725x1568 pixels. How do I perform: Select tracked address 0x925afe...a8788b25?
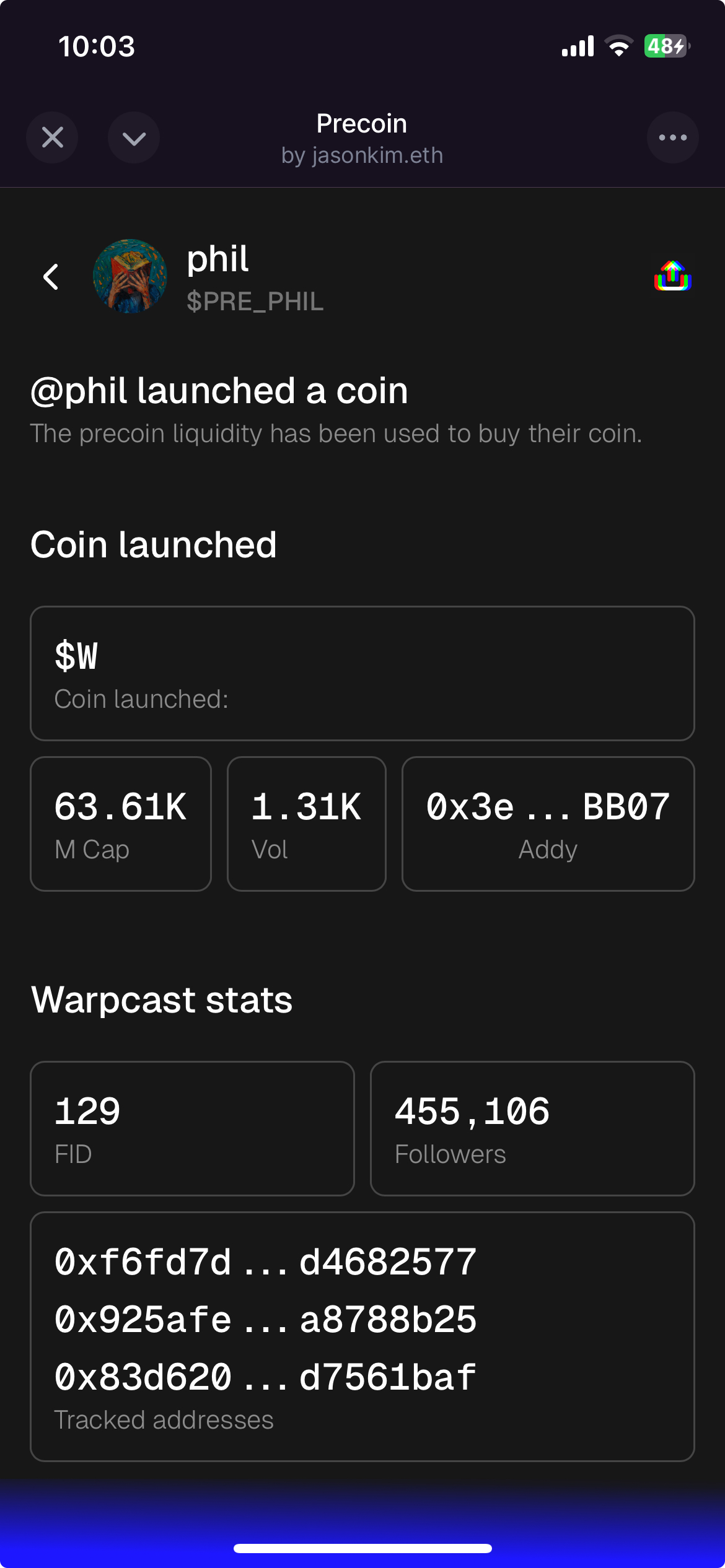pos(265,1320)
